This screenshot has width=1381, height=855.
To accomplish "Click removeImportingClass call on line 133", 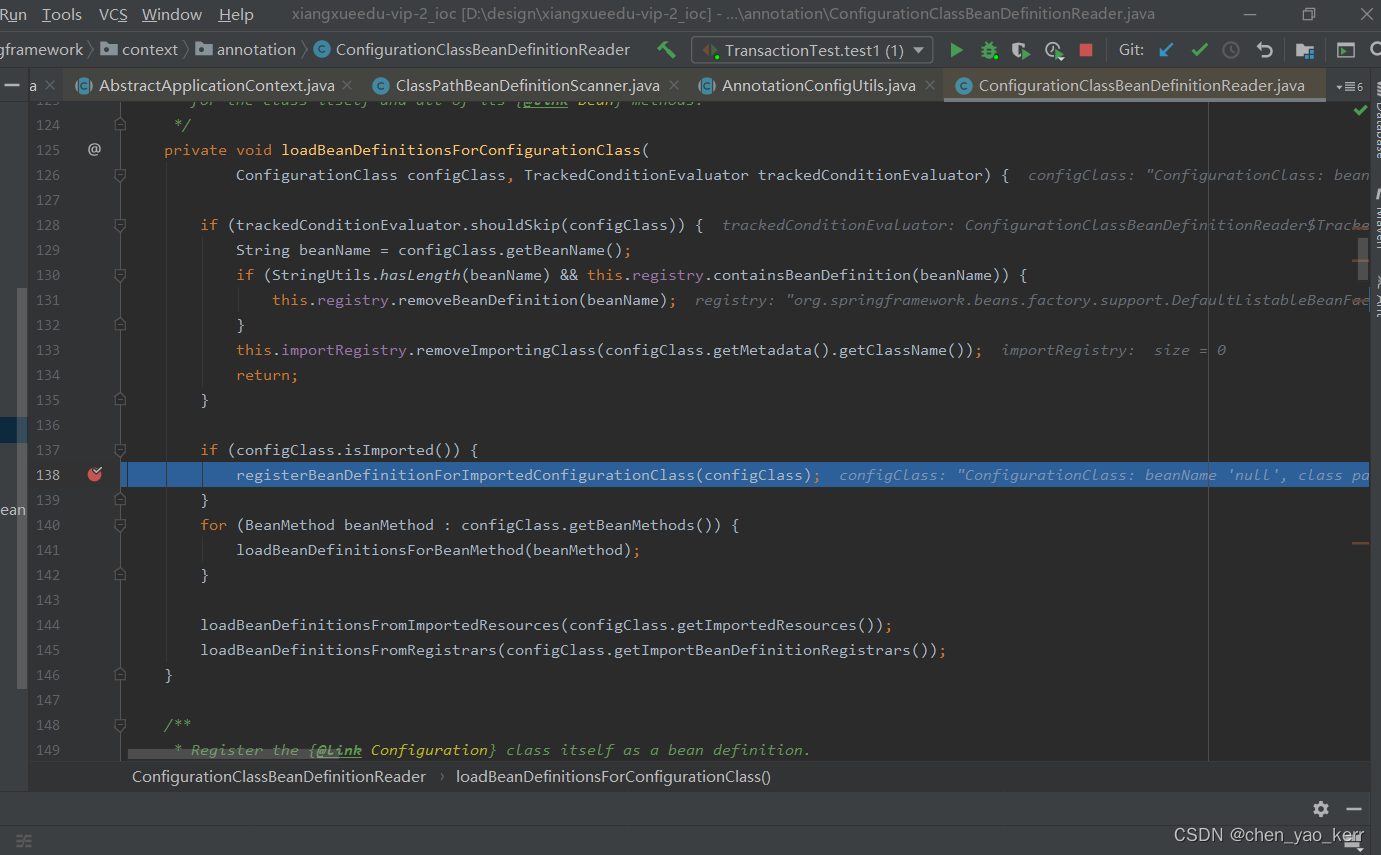I will (506, 349).
